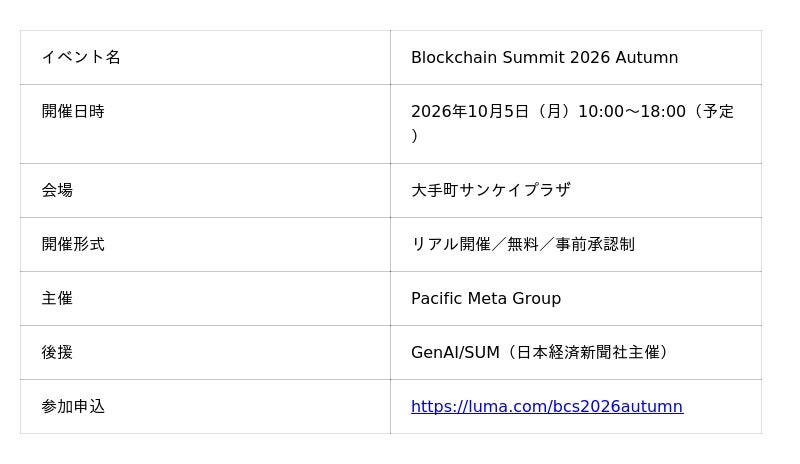Image resolution: width=800 pixels, height=464 pixels.
Task: Click the 予定 text in the date cell
Action: [718, 111]
